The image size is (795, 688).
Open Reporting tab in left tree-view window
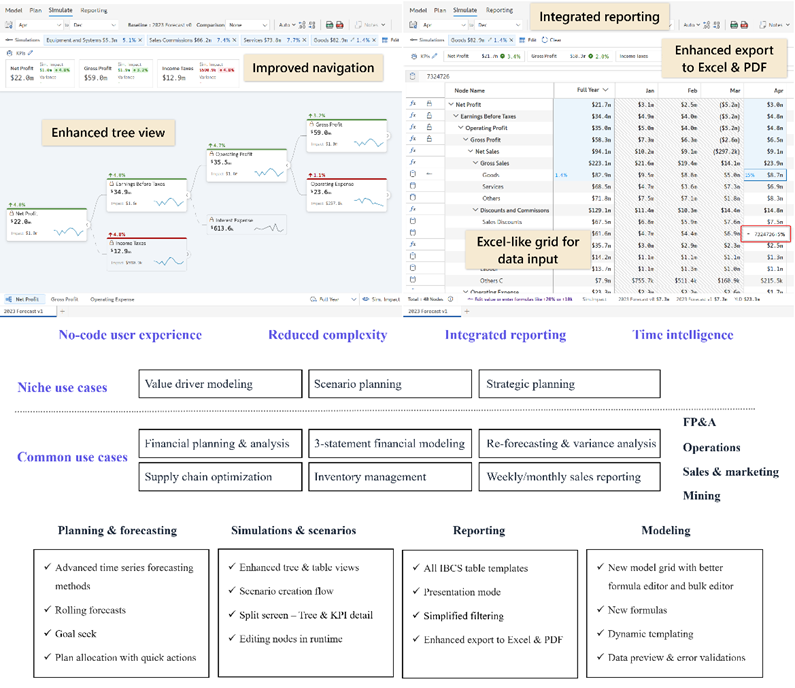(94, 10)
